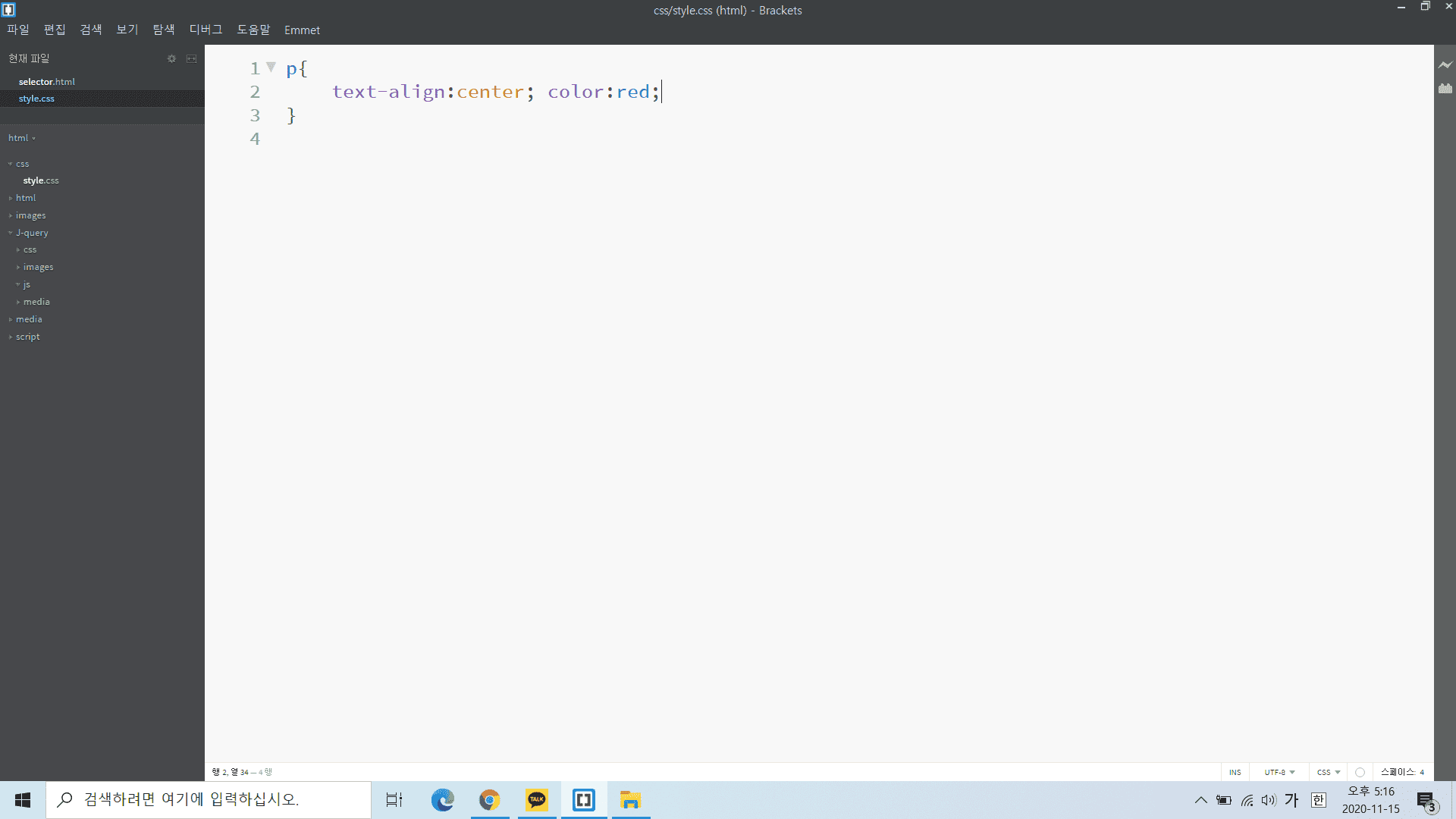The height and width of the screenshot is (819, 1456).
Task: Collapse p rule fold triangle
Action: pos(271,67)
